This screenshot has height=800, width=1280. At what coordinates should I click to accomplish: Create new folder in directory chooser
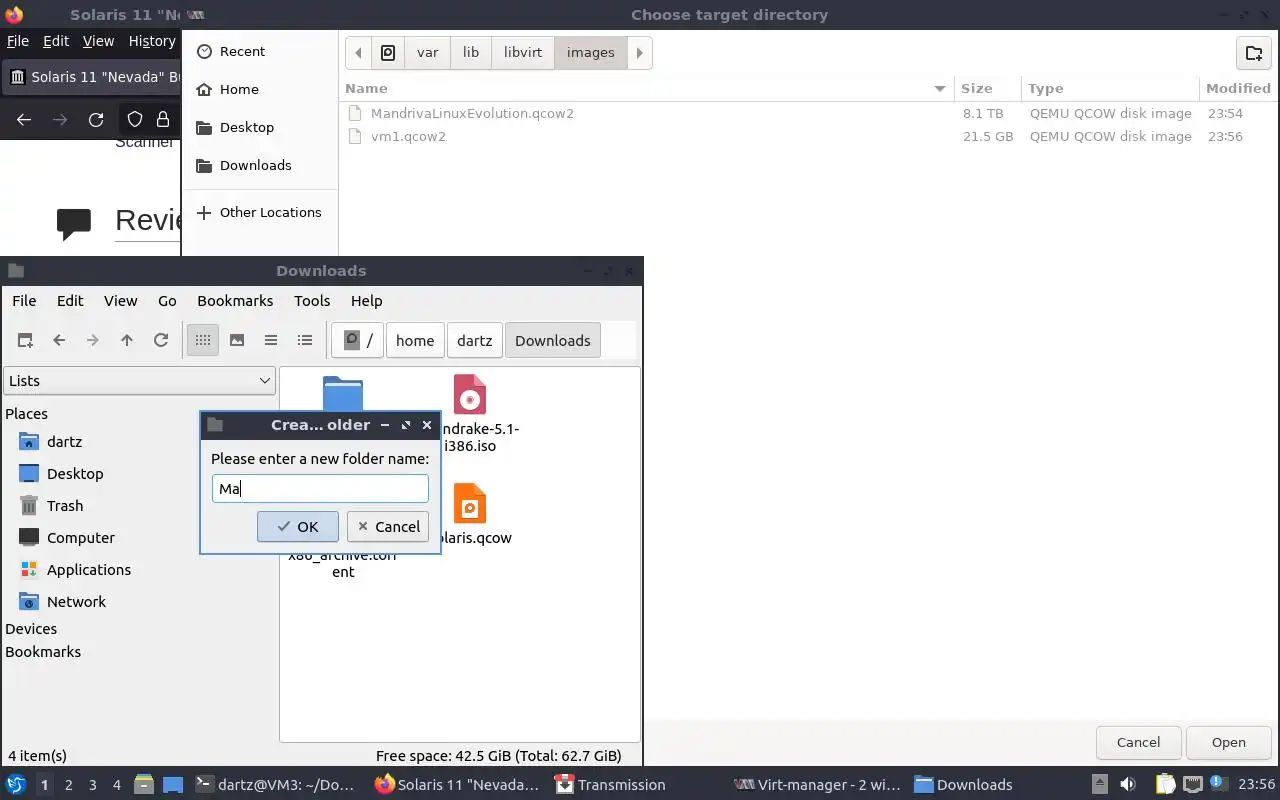tap(1254, 53)
